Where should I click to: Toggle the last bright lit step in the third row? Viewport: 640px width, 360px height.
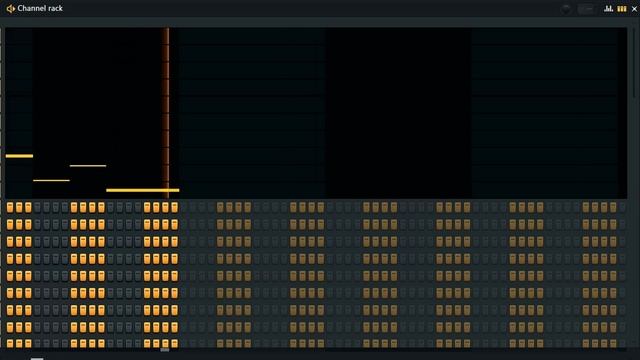[x=174, y=242]
